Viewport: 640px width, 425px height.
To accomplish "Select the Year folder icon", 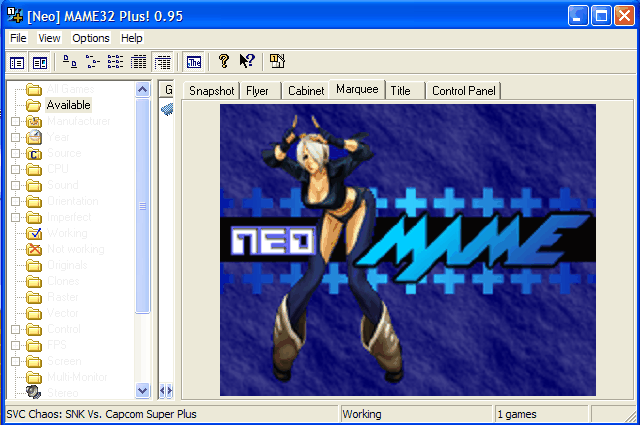I will [34, 137].
